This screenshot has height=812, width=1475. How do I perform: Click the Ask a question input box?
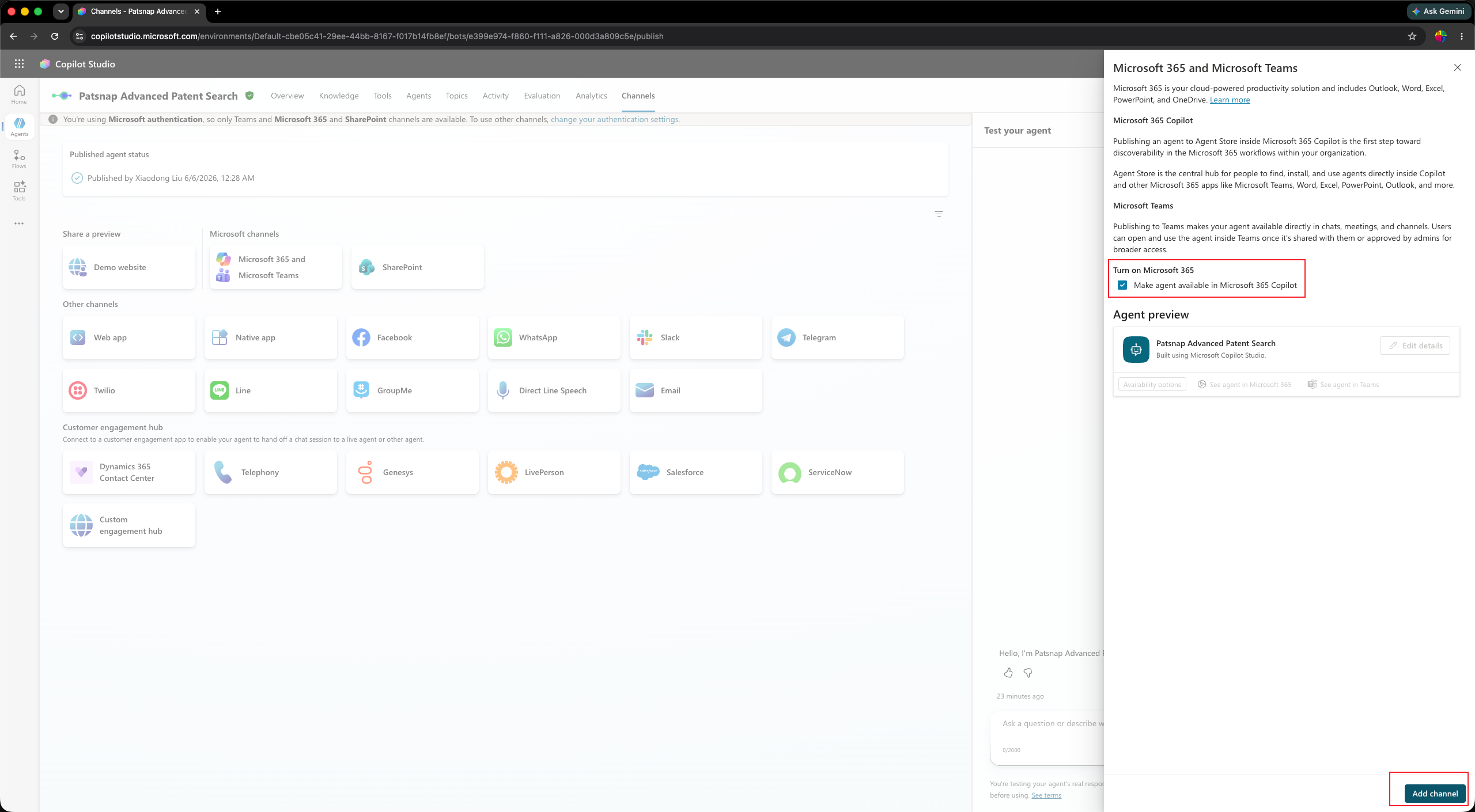(x=1047, y=737)
